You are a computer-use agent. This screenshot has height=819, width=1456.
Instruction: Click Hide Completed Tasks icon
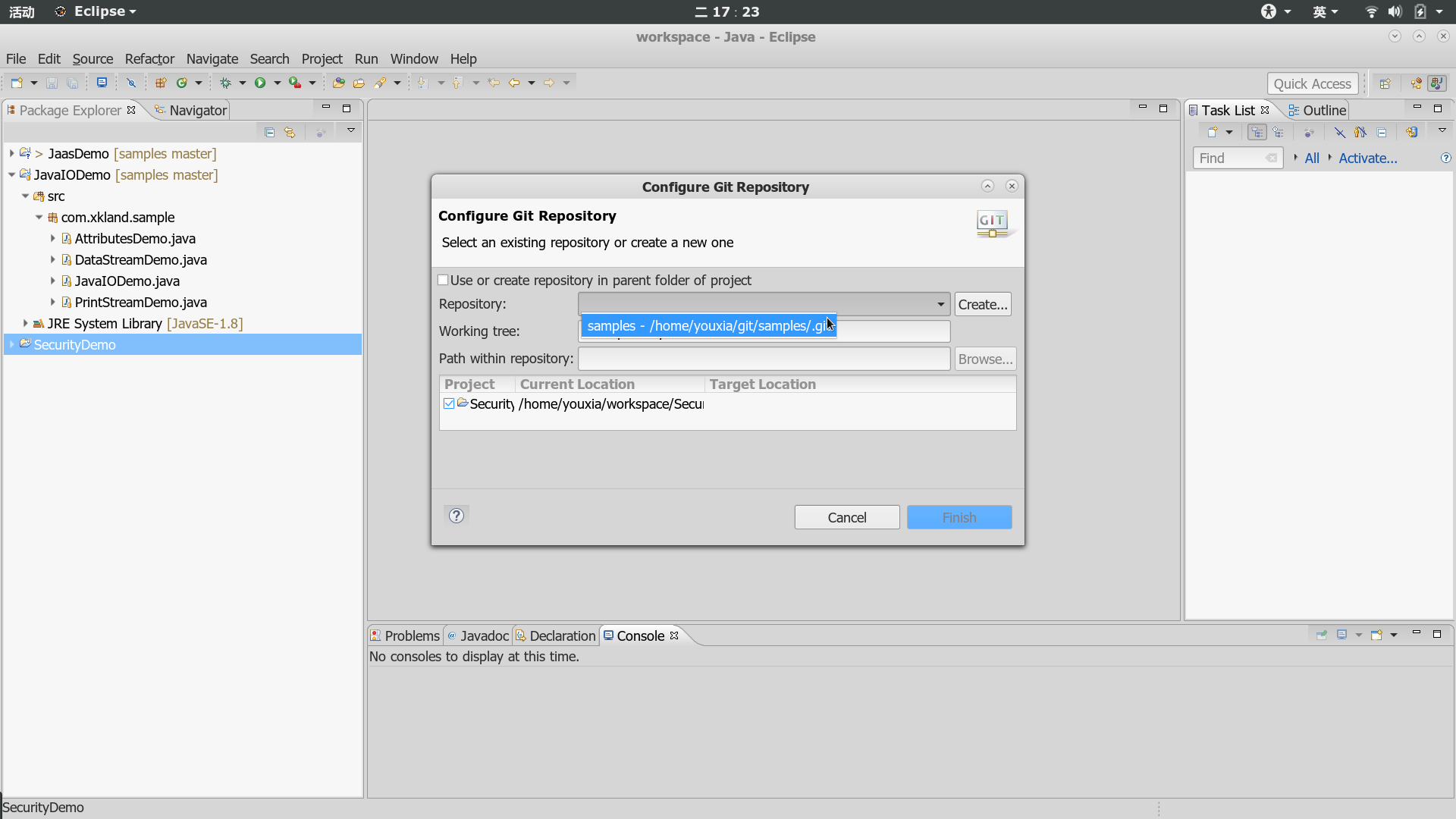1340,132
